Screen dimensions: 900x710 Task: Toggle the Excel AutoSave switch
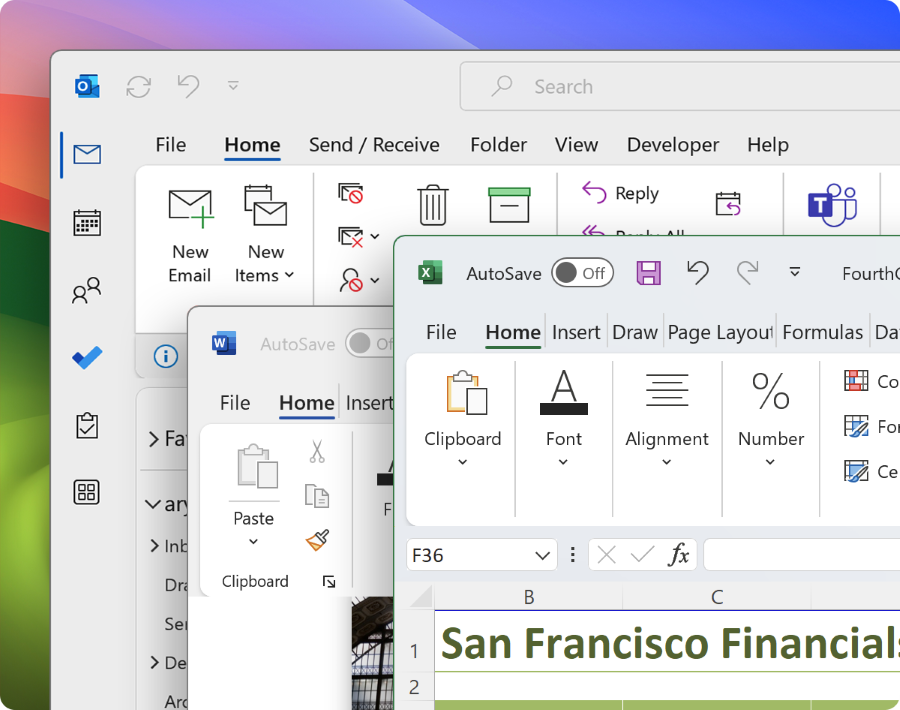tap(582, 273)
